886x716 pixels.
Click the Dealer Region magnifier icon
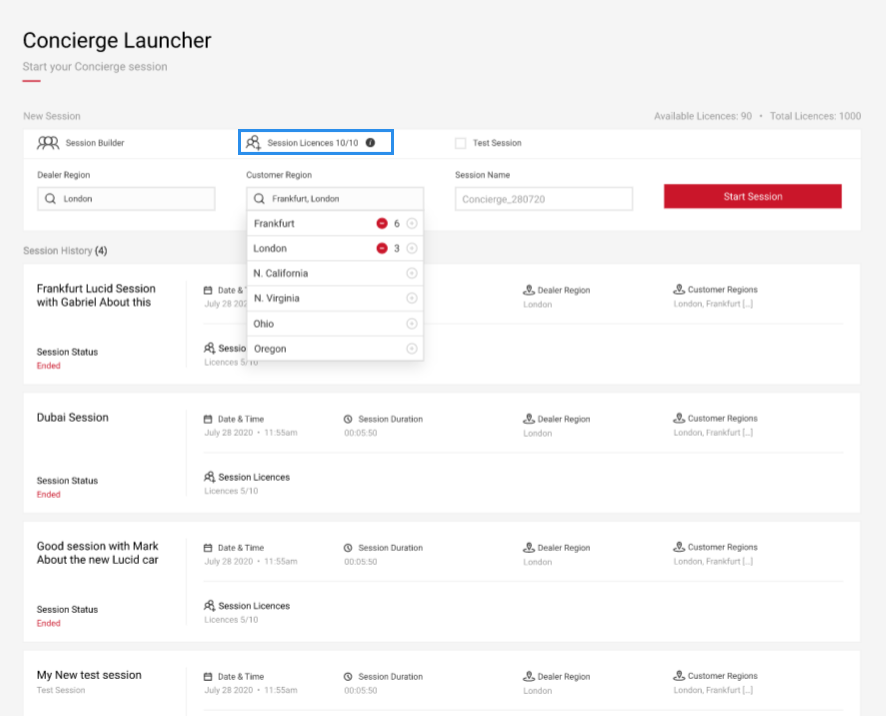[50, 199]
